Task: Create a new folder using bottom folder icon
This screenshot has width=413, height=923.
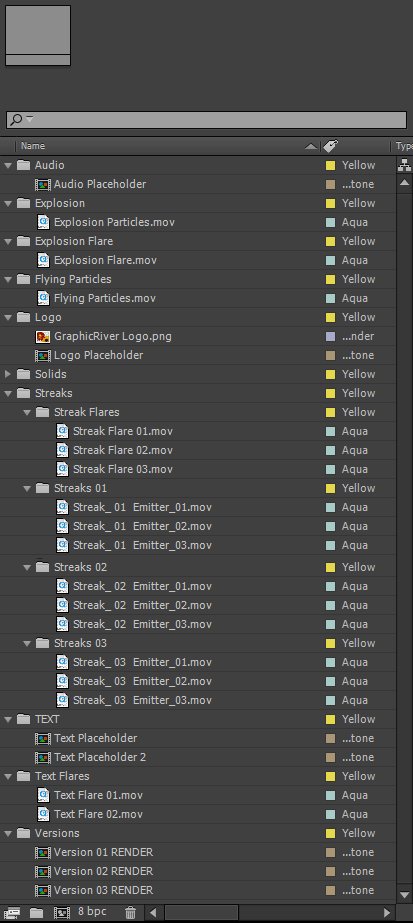Action: click(36, 913)
